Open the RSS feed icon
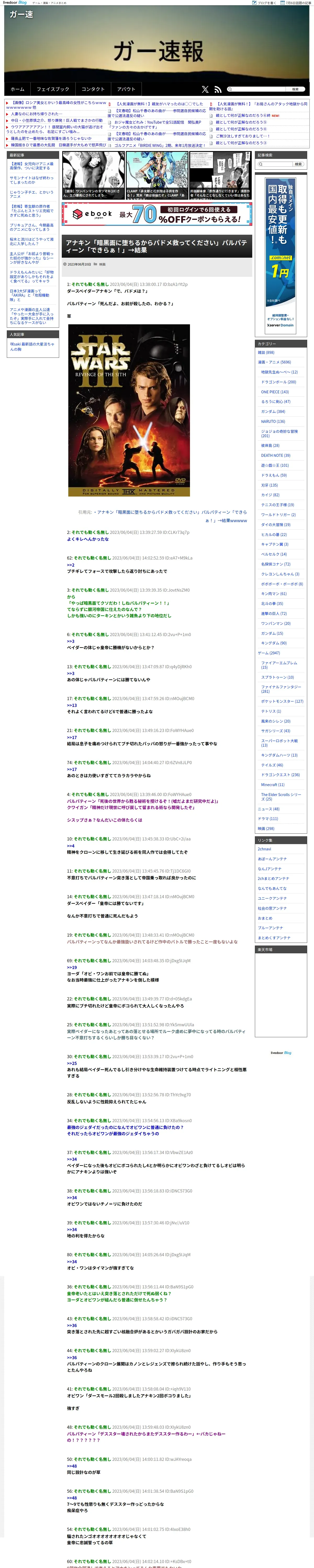The width and height of the screenshot is (314, 1568). pos(218,89)
